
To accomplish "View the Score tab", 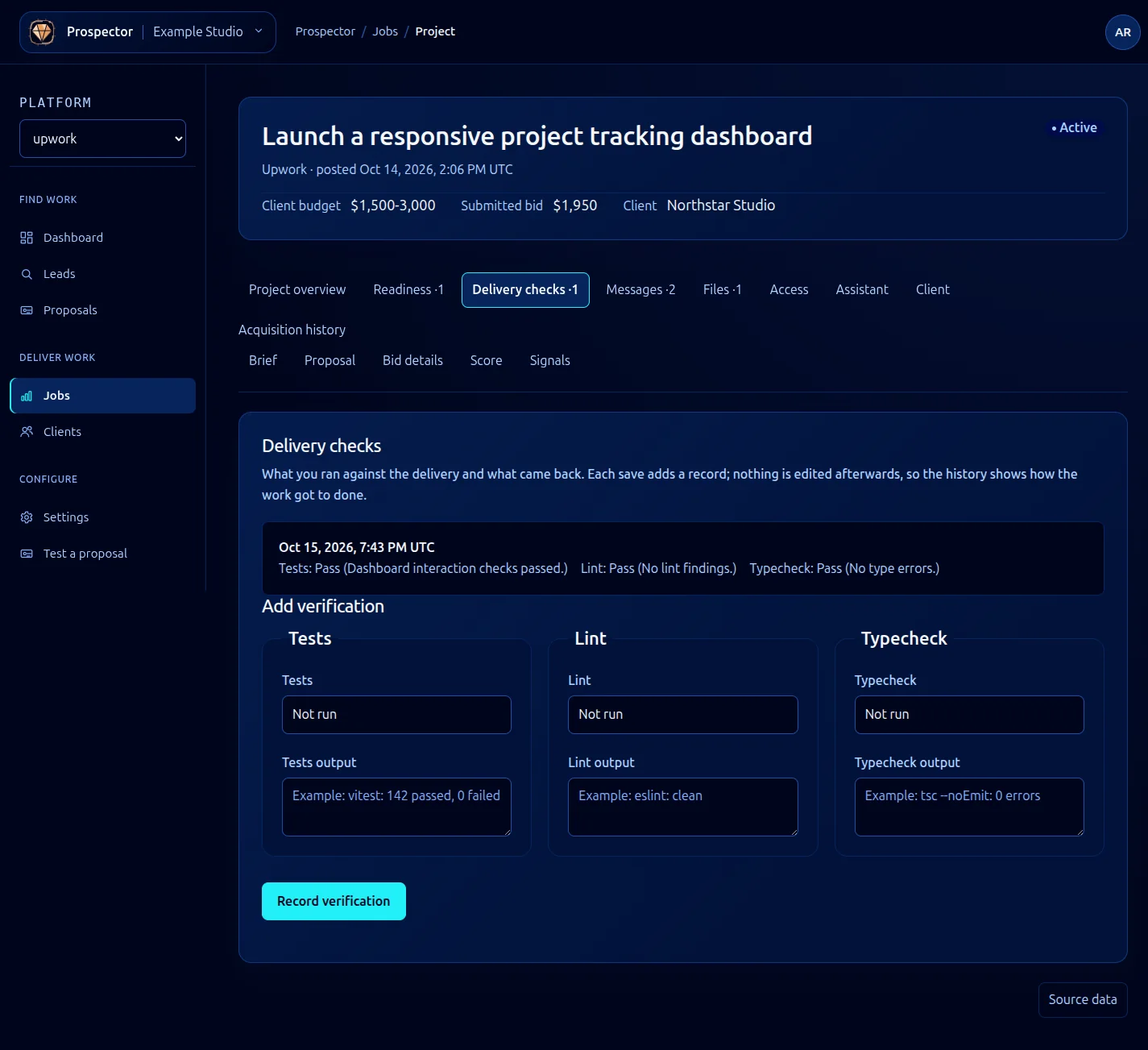I will (x=486, y=361).
